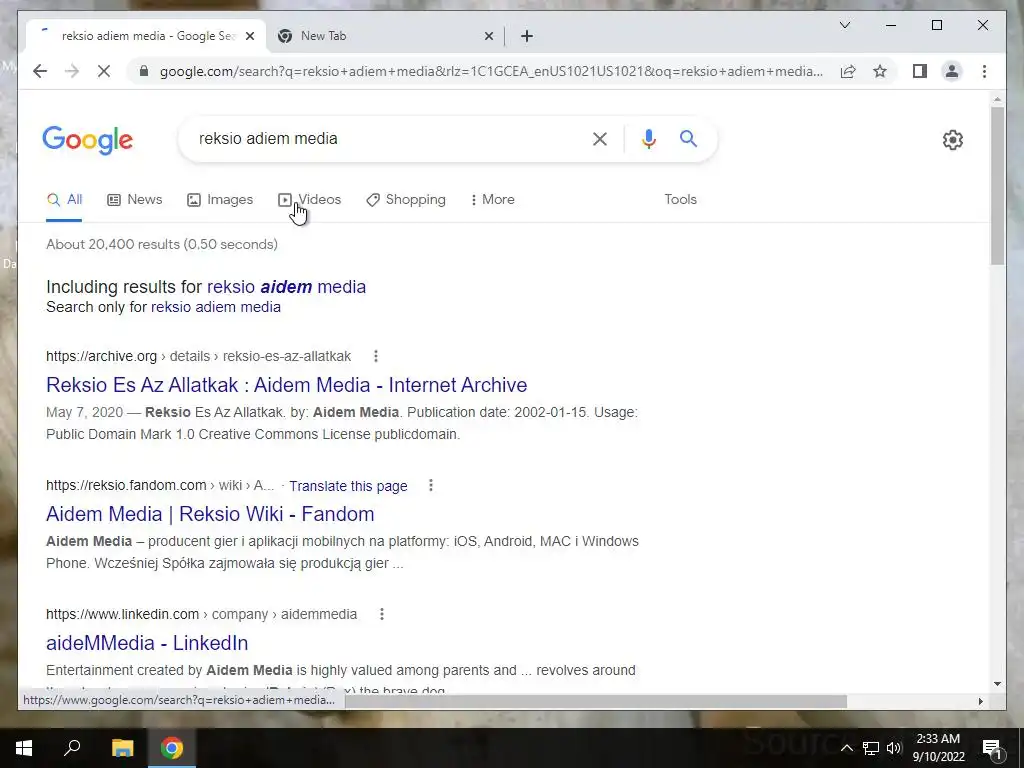This screenshot has width=1024, height=768.
Task: Switch to Shopping results tab
Action: [406, 199]
